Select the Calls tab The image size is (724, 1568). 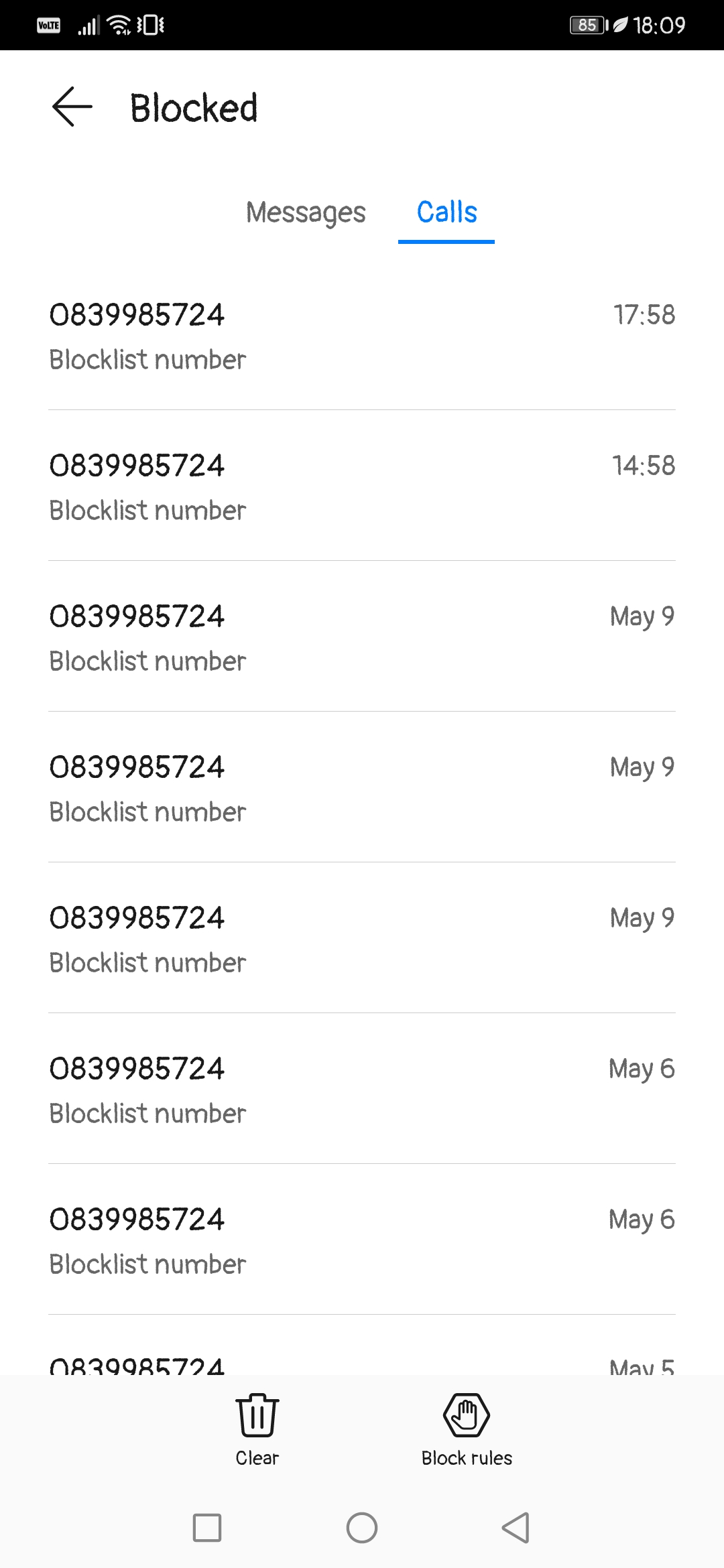(446, 212)
